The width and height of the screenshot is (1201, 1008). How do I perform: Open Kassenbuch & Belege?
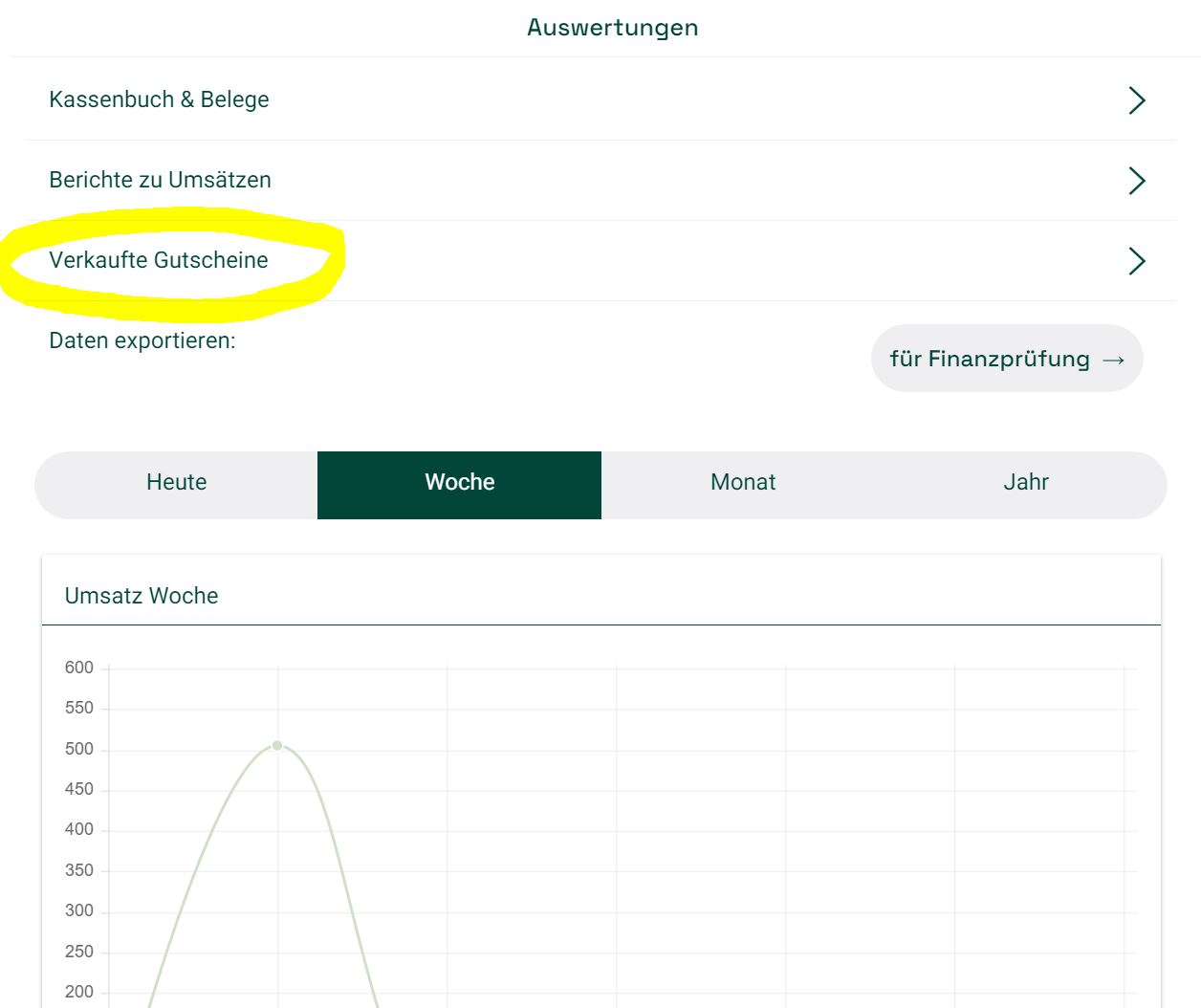point(600,99)
